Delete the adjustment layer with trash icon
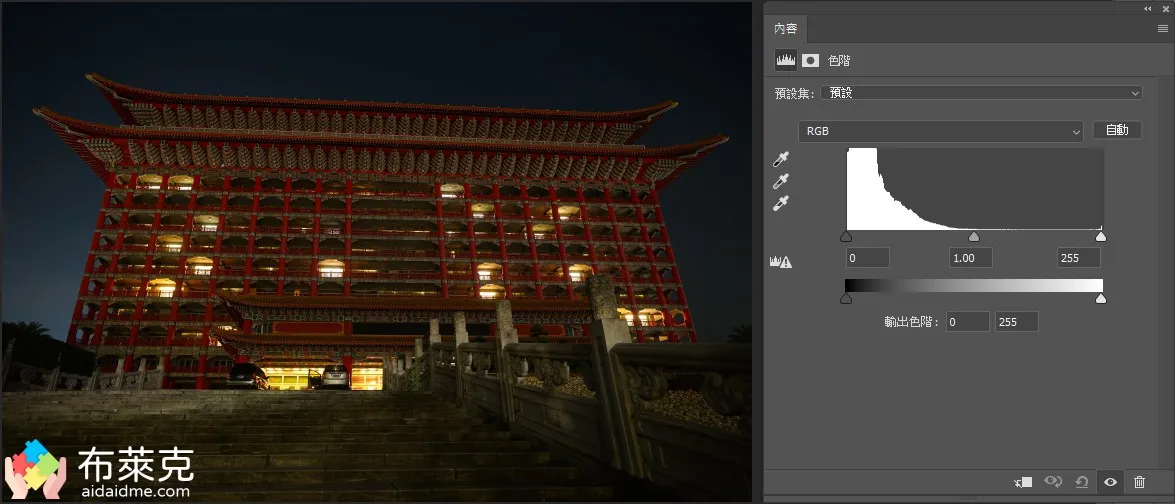 click(1139, 482)
